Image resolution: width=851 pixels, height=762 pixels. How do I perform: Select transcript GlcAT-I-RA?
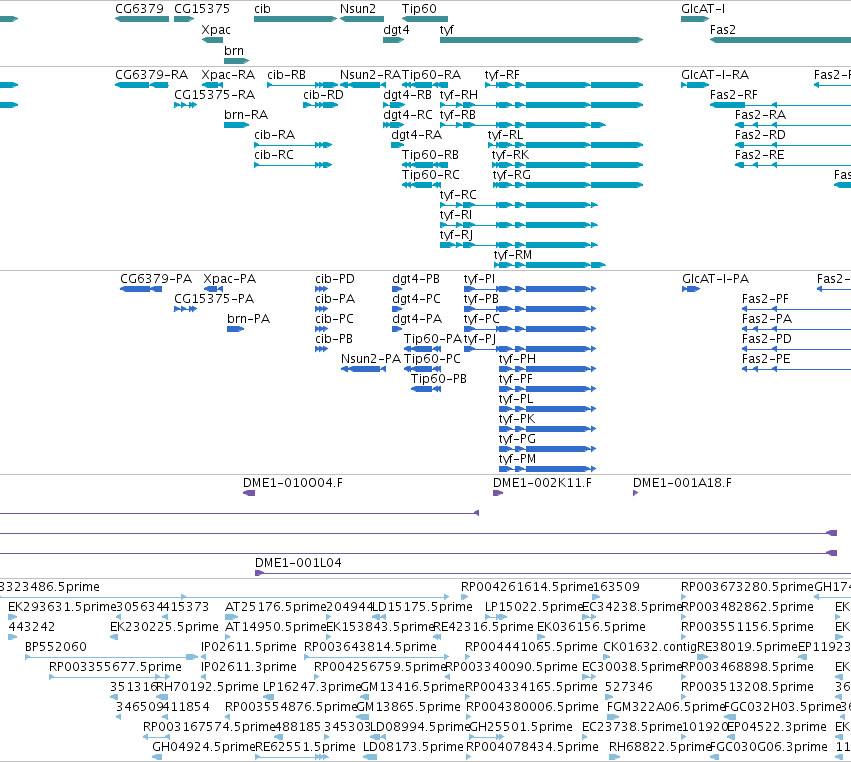(695, 85)
